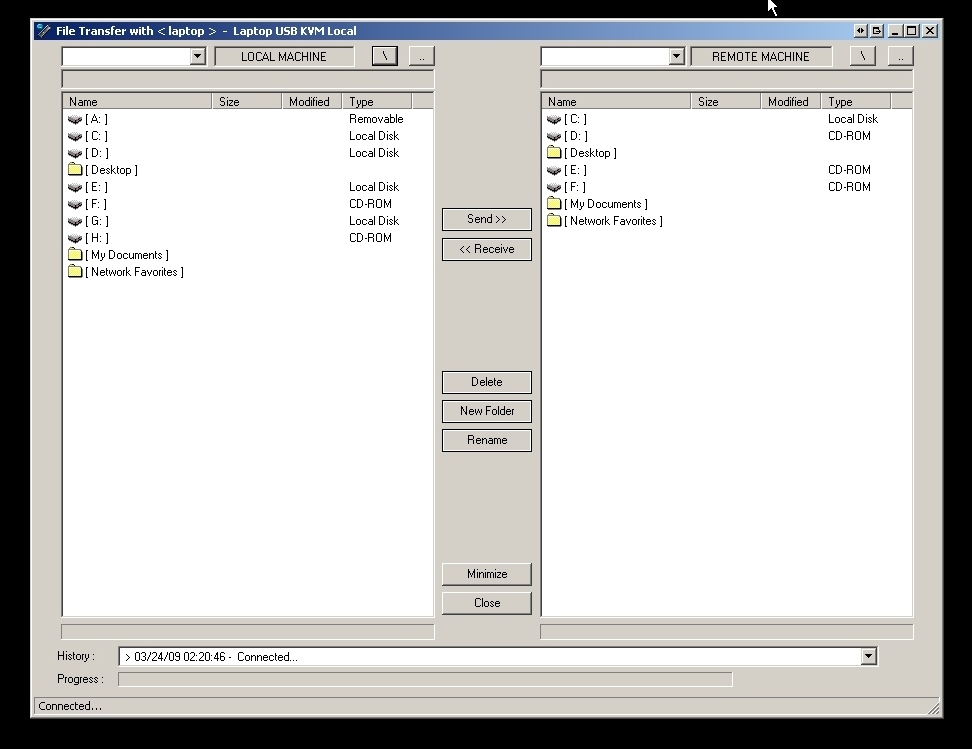Click the remote current path field
The width and height of the screenshot is (972, 749).
[x=727, y=79]
